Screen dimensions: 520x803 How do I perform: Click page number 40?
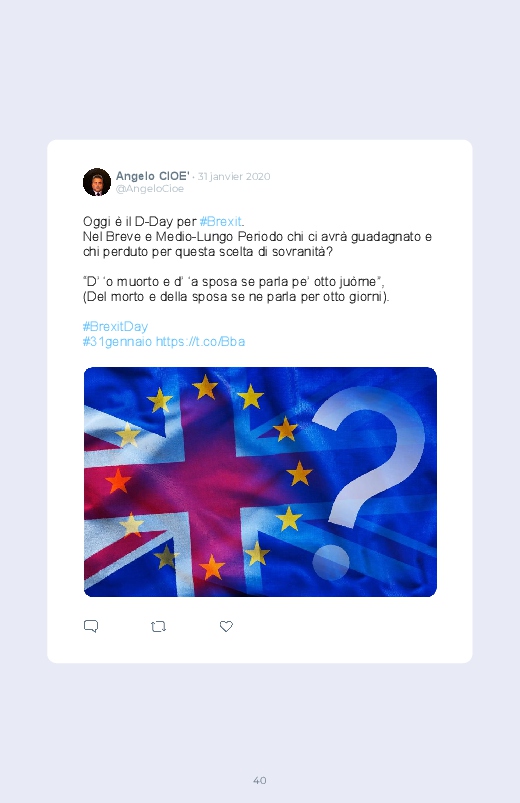pos(260,780)
